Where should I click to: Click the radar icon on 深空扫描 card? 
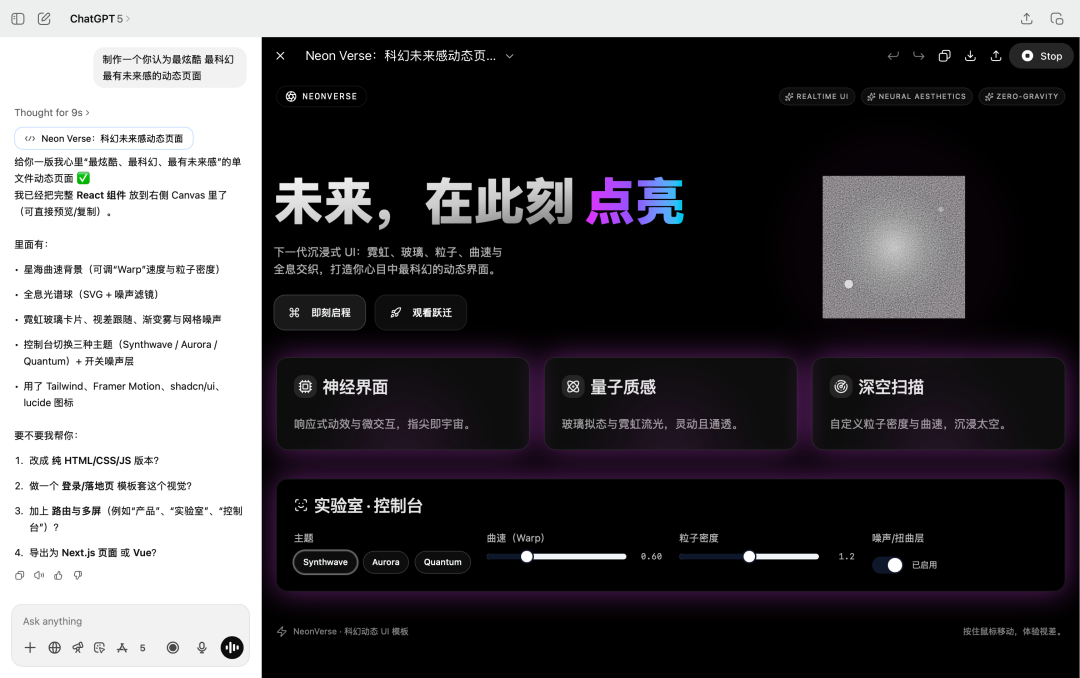click(841, 387)
